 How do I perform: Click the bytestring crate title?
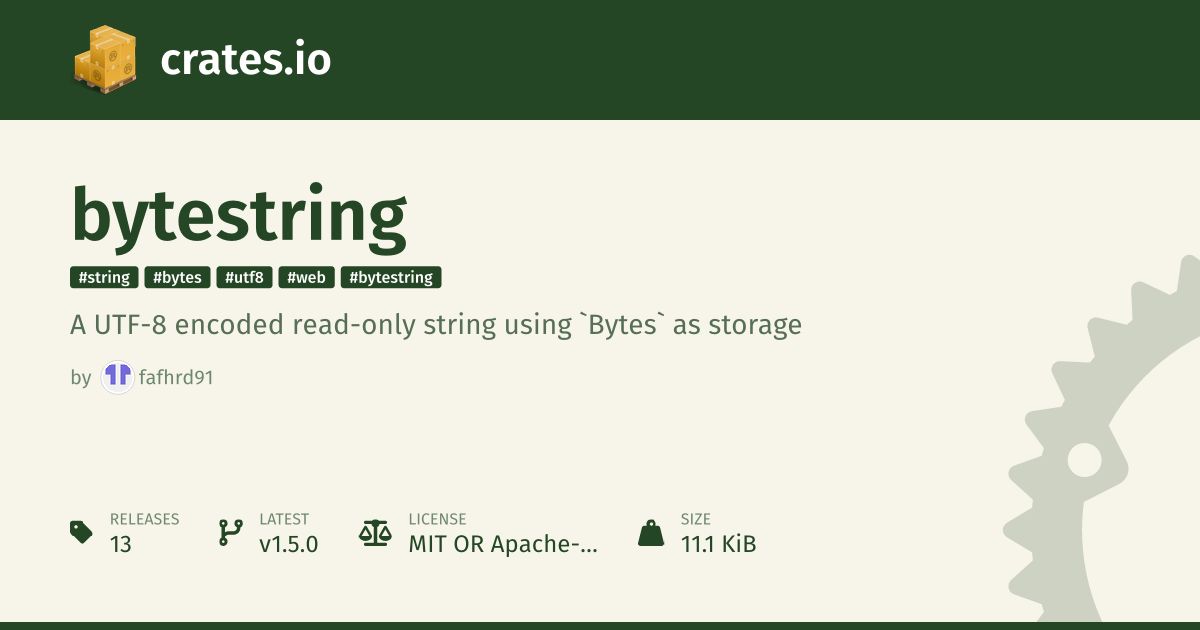(239, 215)
